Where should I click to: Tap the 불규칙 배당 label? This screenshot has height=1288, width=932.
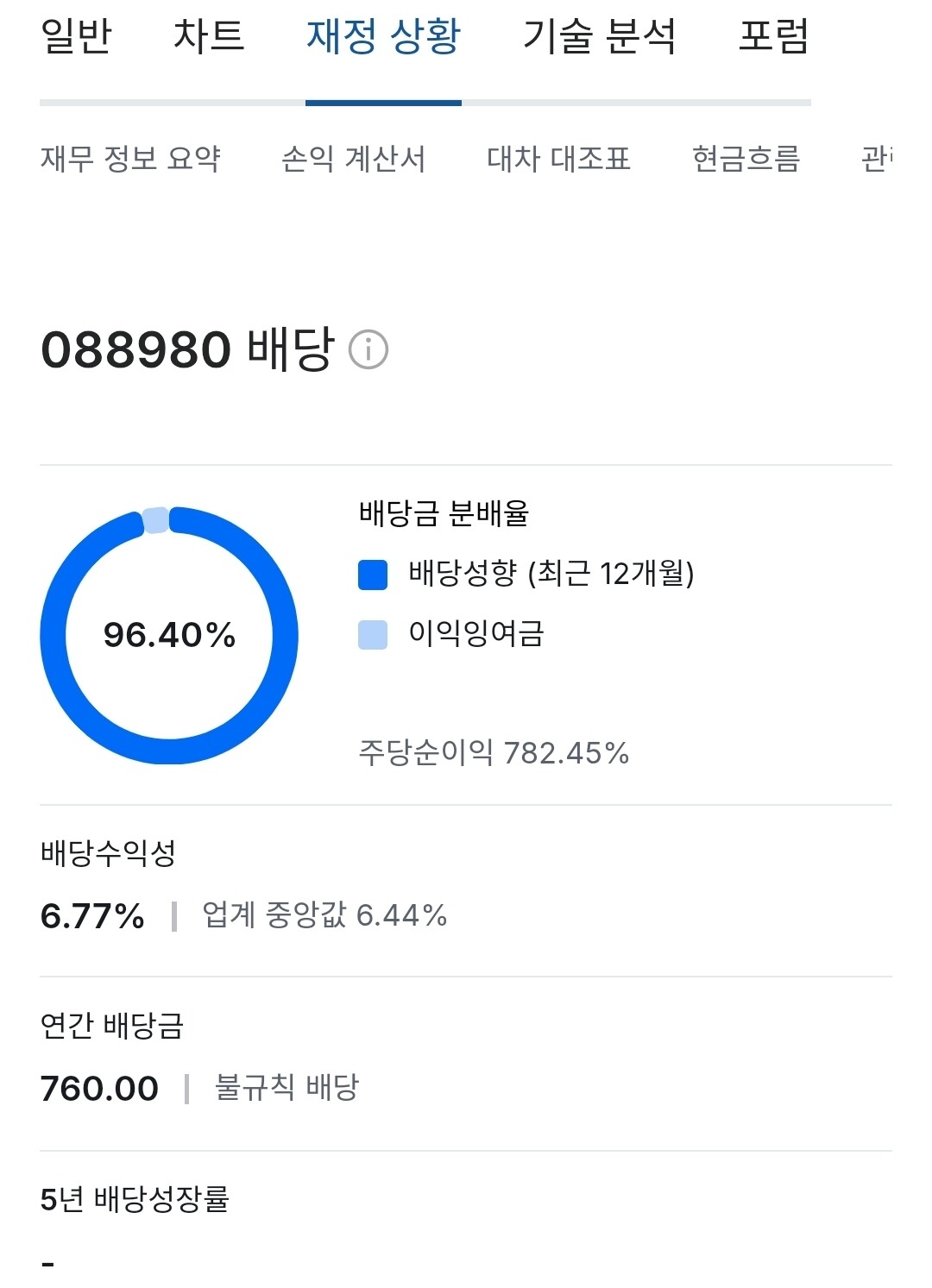[x=287, y=1087]
